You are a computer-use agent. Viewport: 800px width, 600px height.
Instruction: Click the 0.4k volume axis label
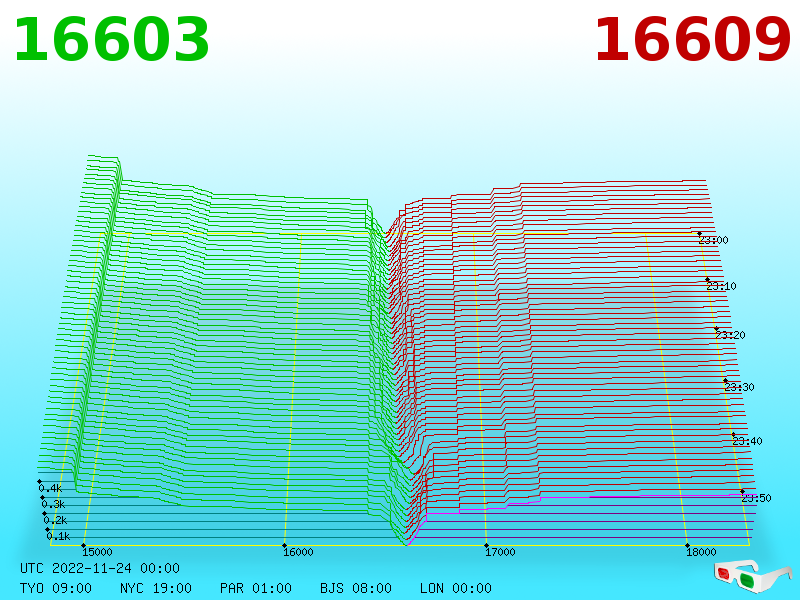[x=51, y=488]
